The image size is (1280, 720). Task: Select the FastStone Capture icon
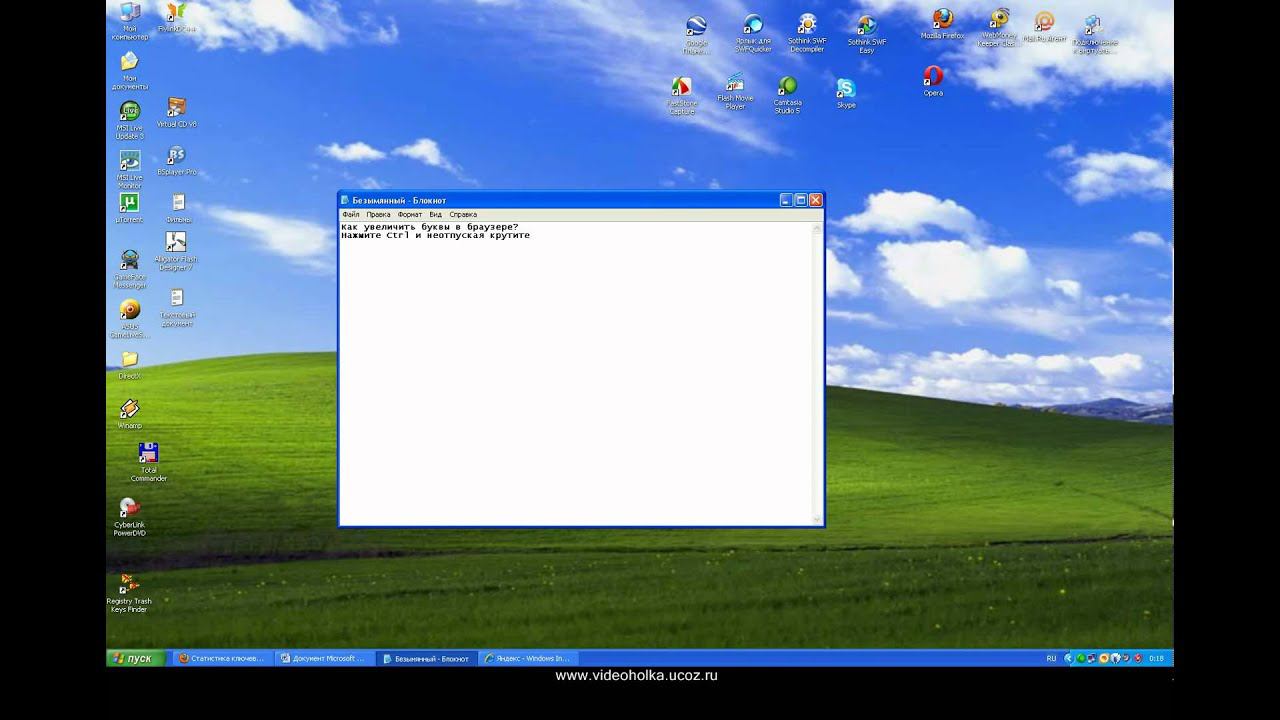tap(682, 96)
